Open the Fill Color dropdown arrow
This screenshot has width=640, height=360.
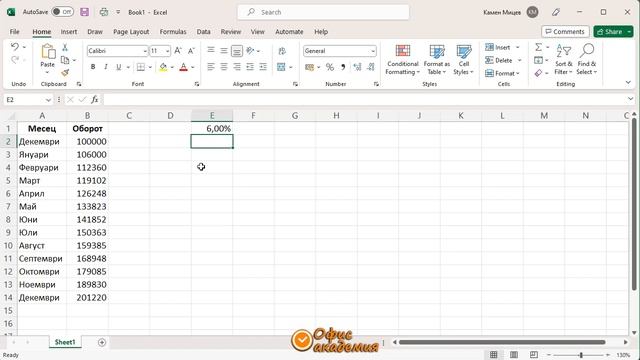172,67
